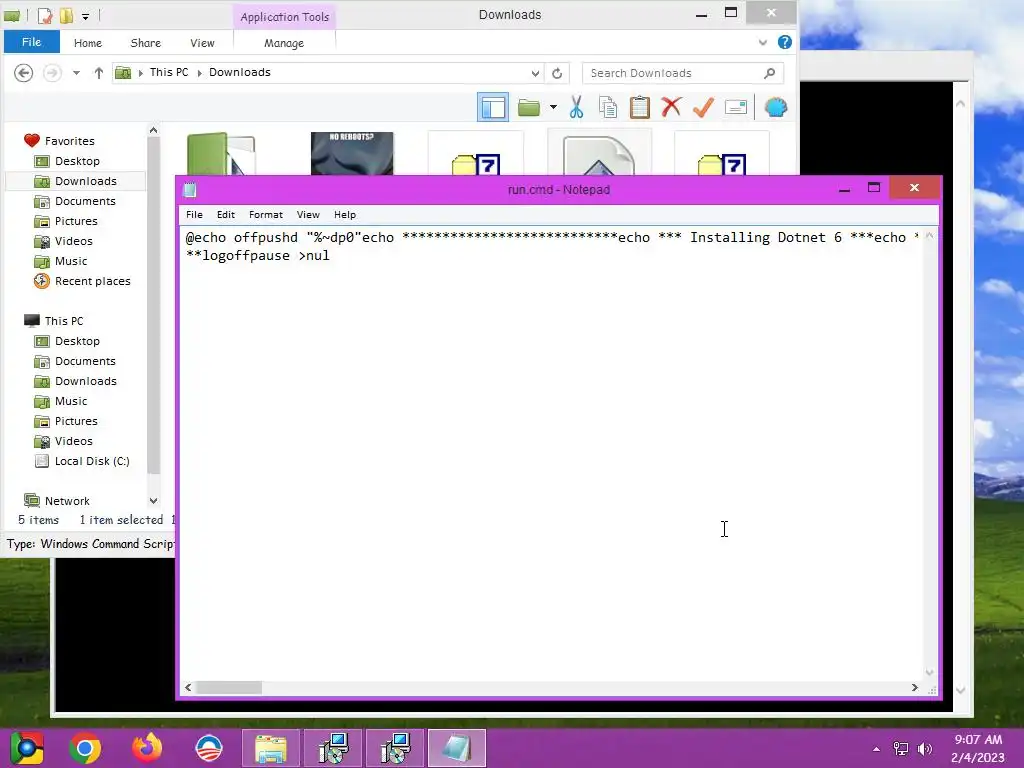Open Chrome from the taskbar

(85, 748)
